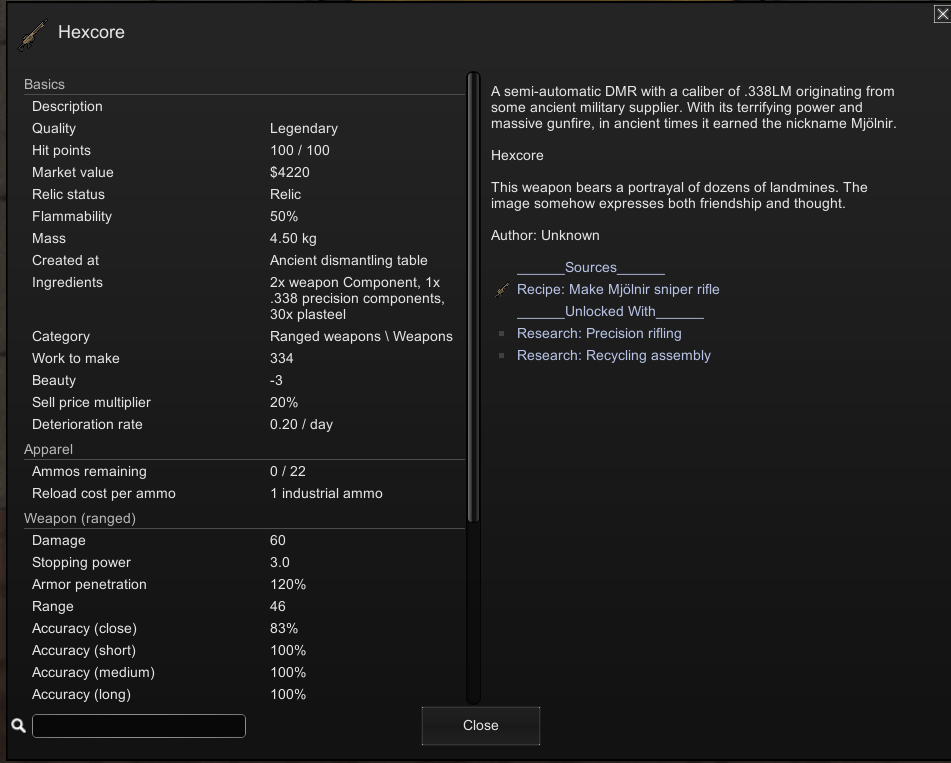Click the Author: Unknown text
Viewport: 951px width, 763px height.
click(x=545, y=235)
